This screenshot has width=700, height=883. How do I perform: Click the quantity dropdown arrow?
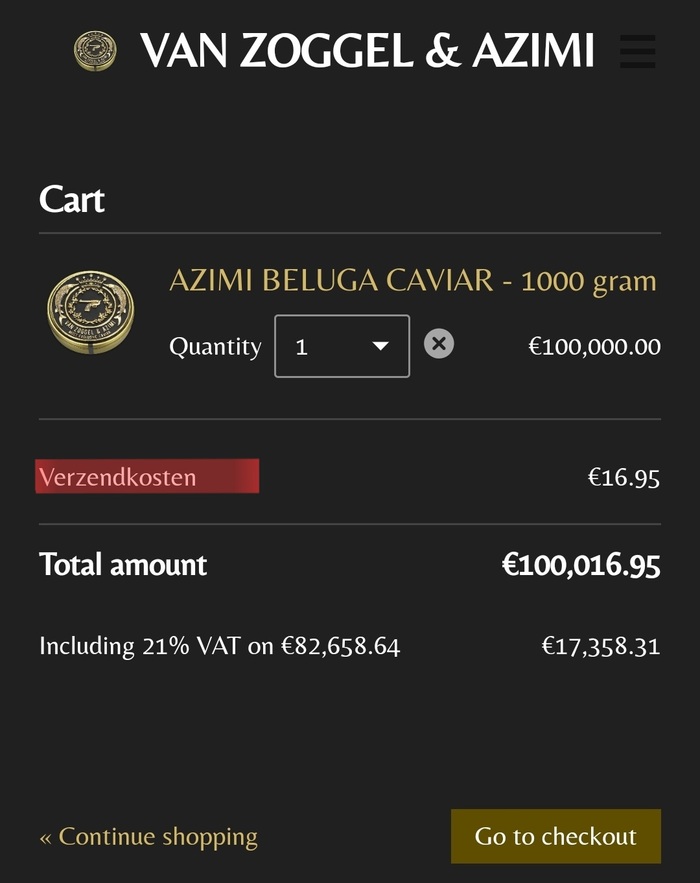point(380,347)
